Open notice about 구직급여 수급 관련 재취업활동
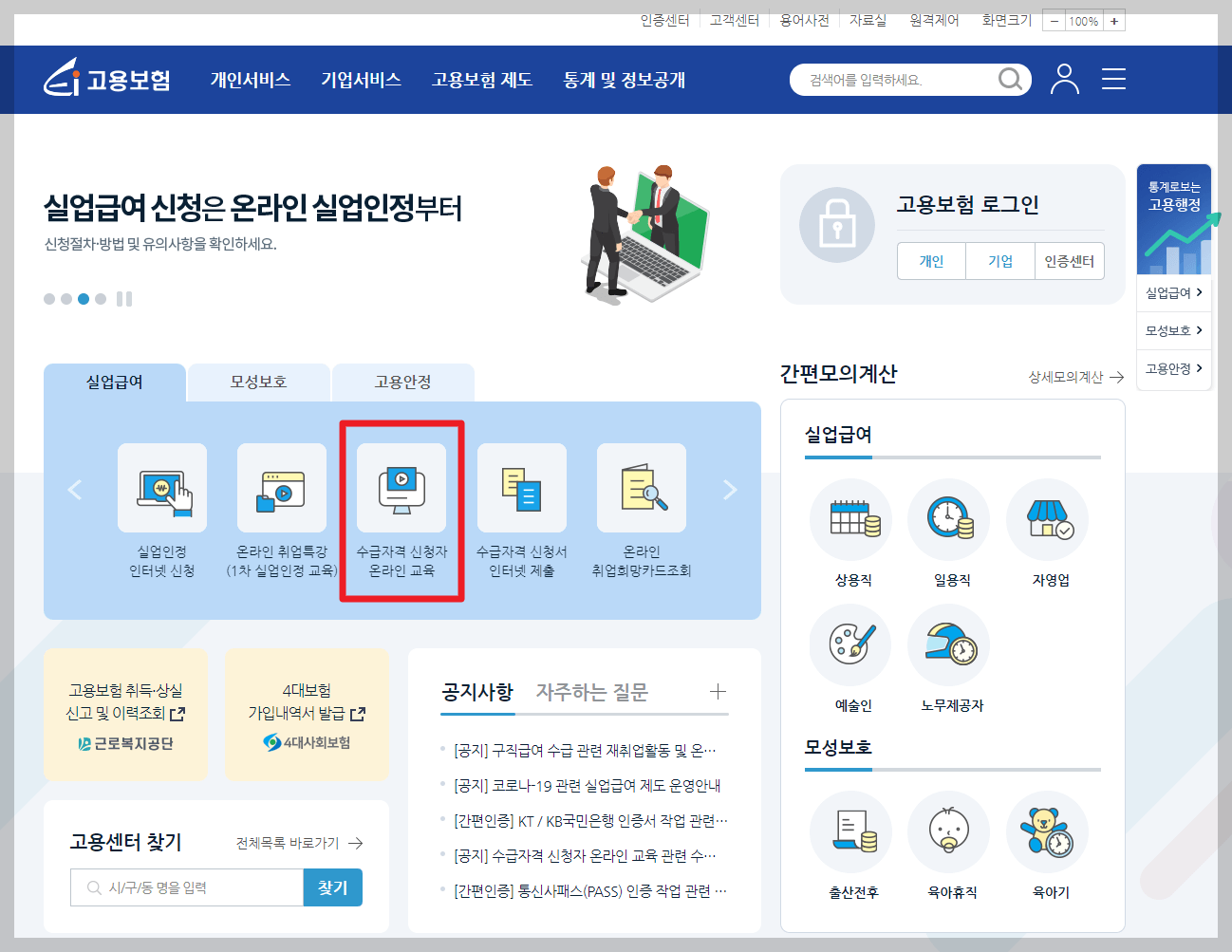Screen dimensions: 1232x952 click(x=585, y=750)
